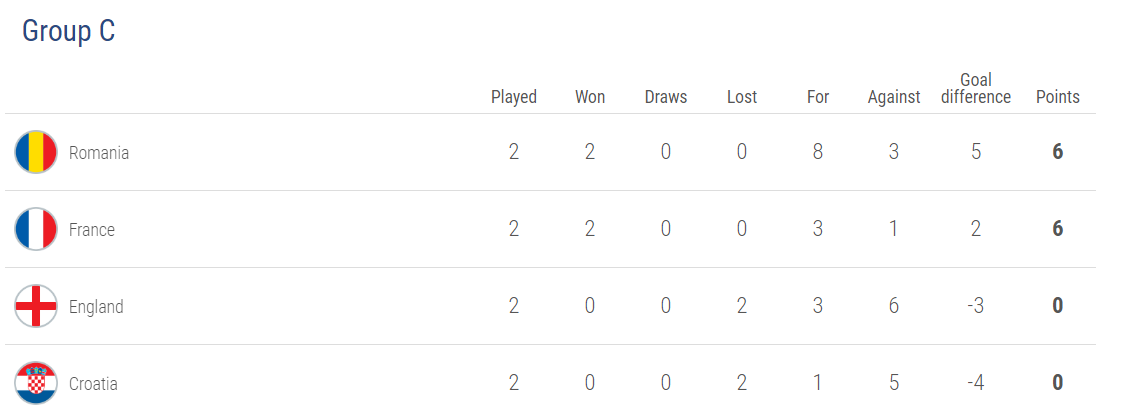Click the Draws column header
Viewport: 1137px width, 417px height.
tap(666, 97)
